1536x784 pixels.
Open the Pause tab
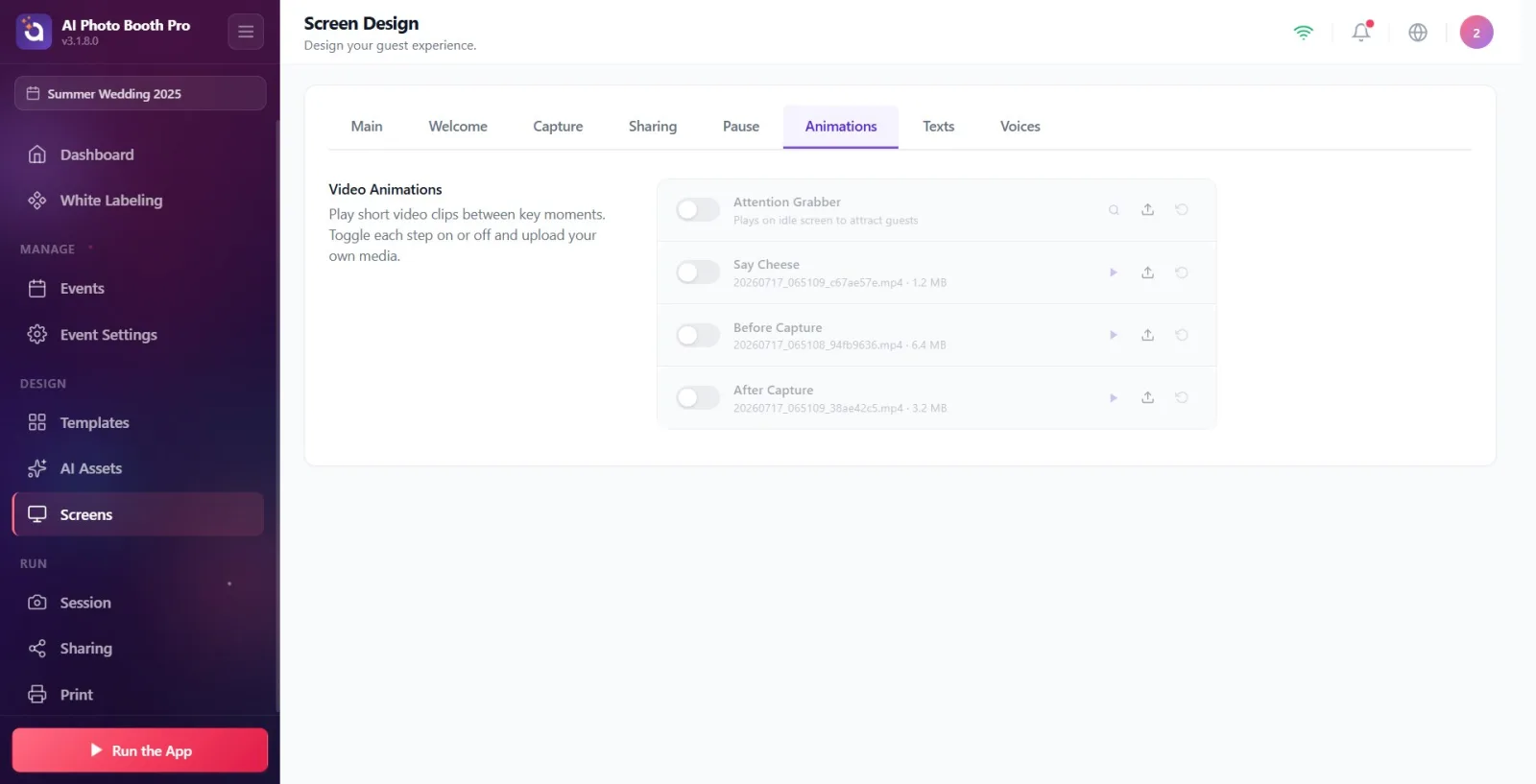pyautogui.click(x=741, y=127)
